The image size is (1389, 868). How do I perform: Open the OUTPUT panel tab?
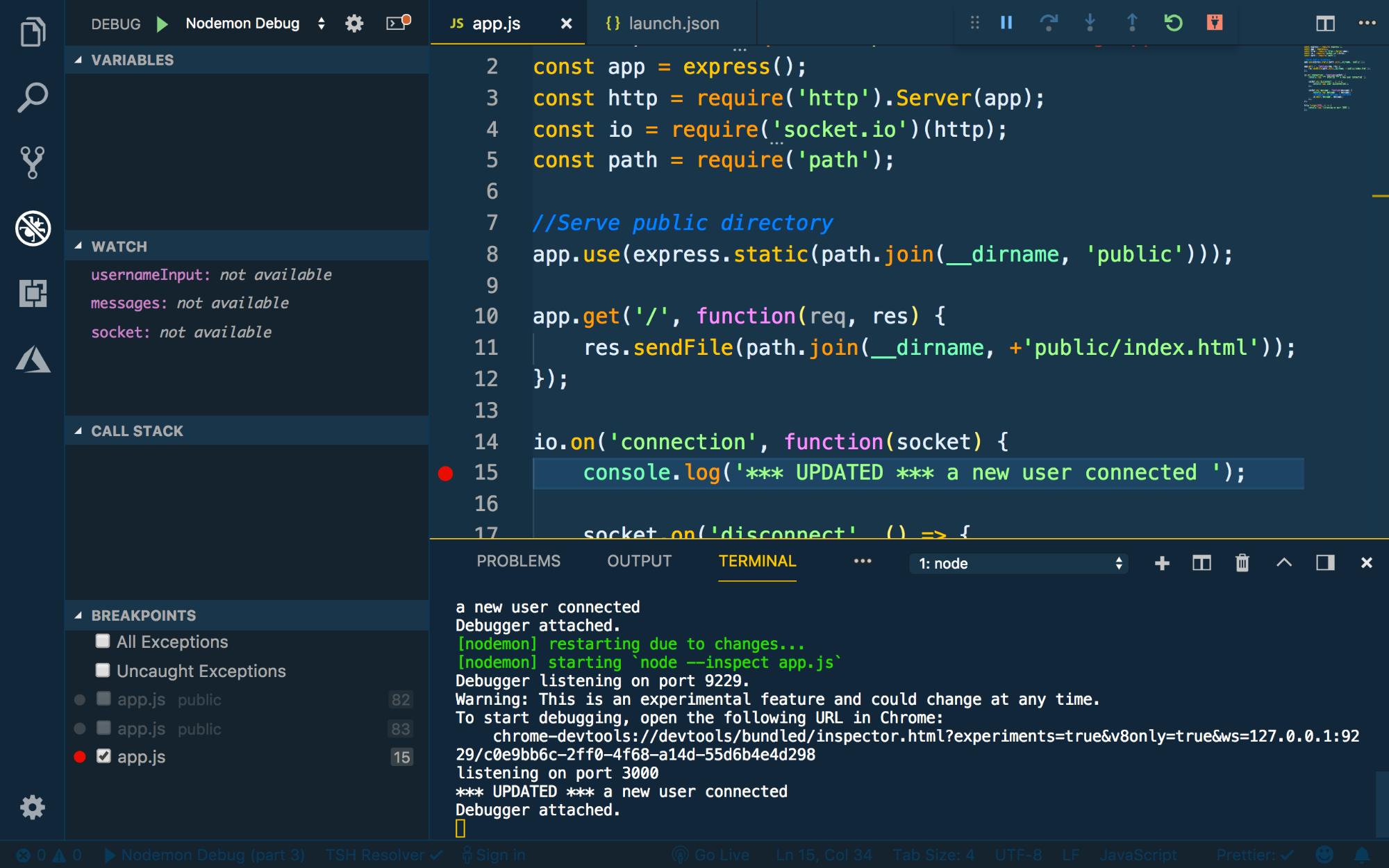point(639,561)
